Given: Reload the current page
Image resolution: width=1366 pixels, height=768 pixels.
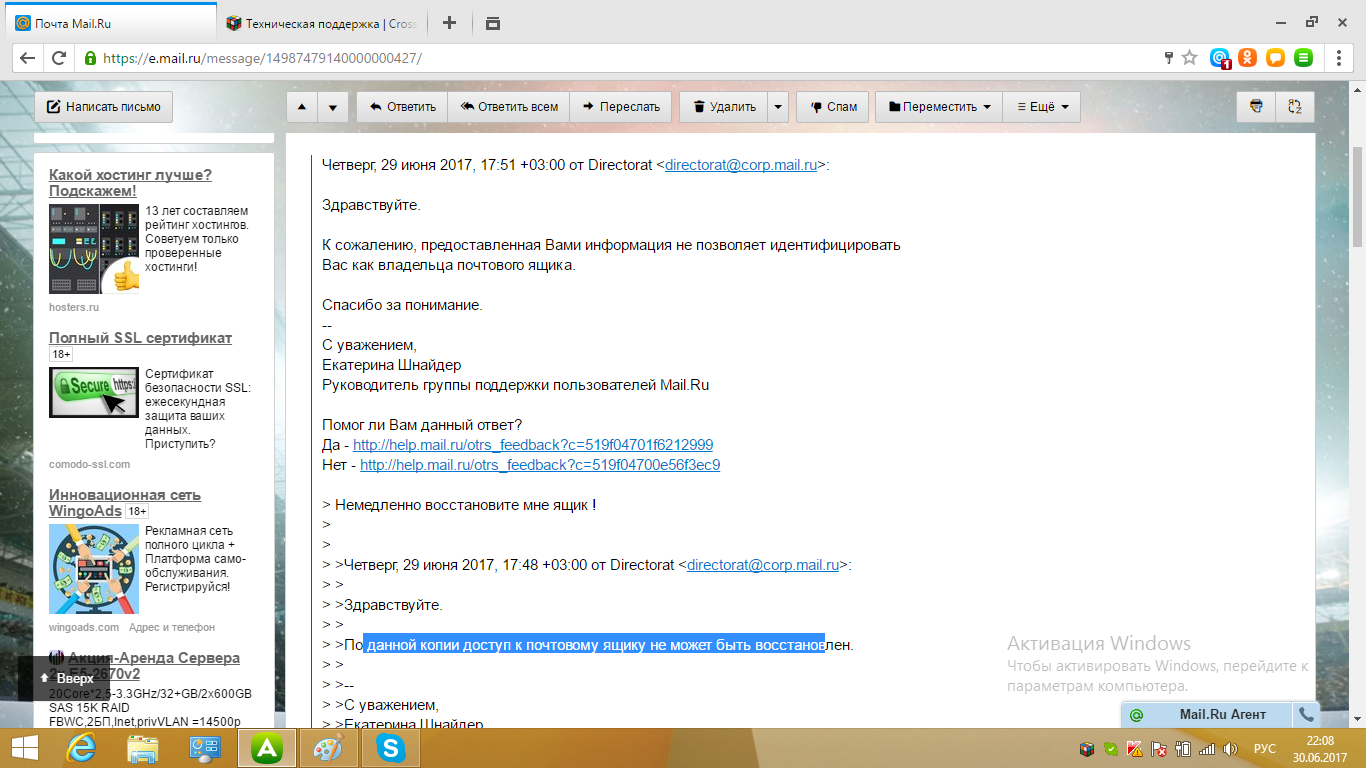Looking at the screenshot, I should click(59, 58).
